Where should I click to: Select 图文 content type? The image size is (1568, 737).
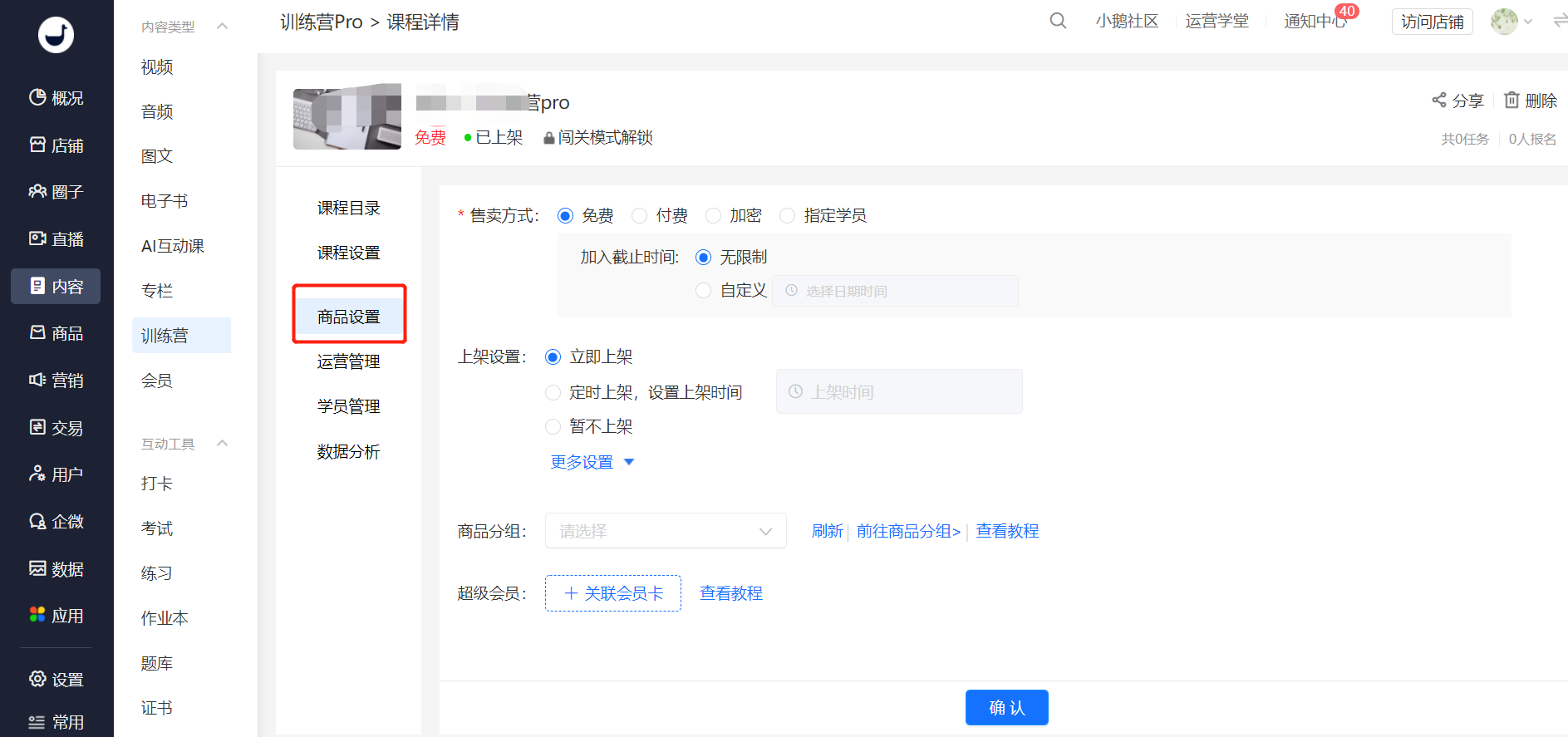coord(157,156)
